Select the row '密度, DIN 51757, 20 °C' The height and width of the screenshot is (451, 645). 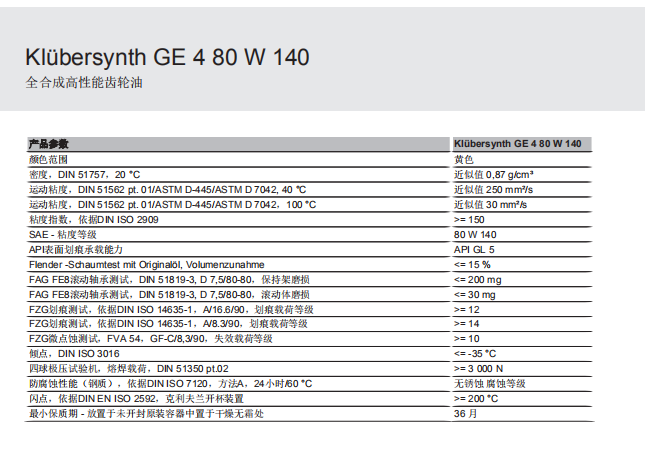click(x=84, y=174)
